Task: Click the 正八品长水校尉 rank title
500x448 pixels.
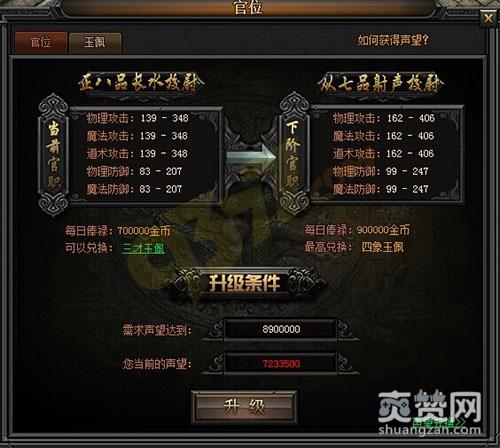Action: coord(140,83)
